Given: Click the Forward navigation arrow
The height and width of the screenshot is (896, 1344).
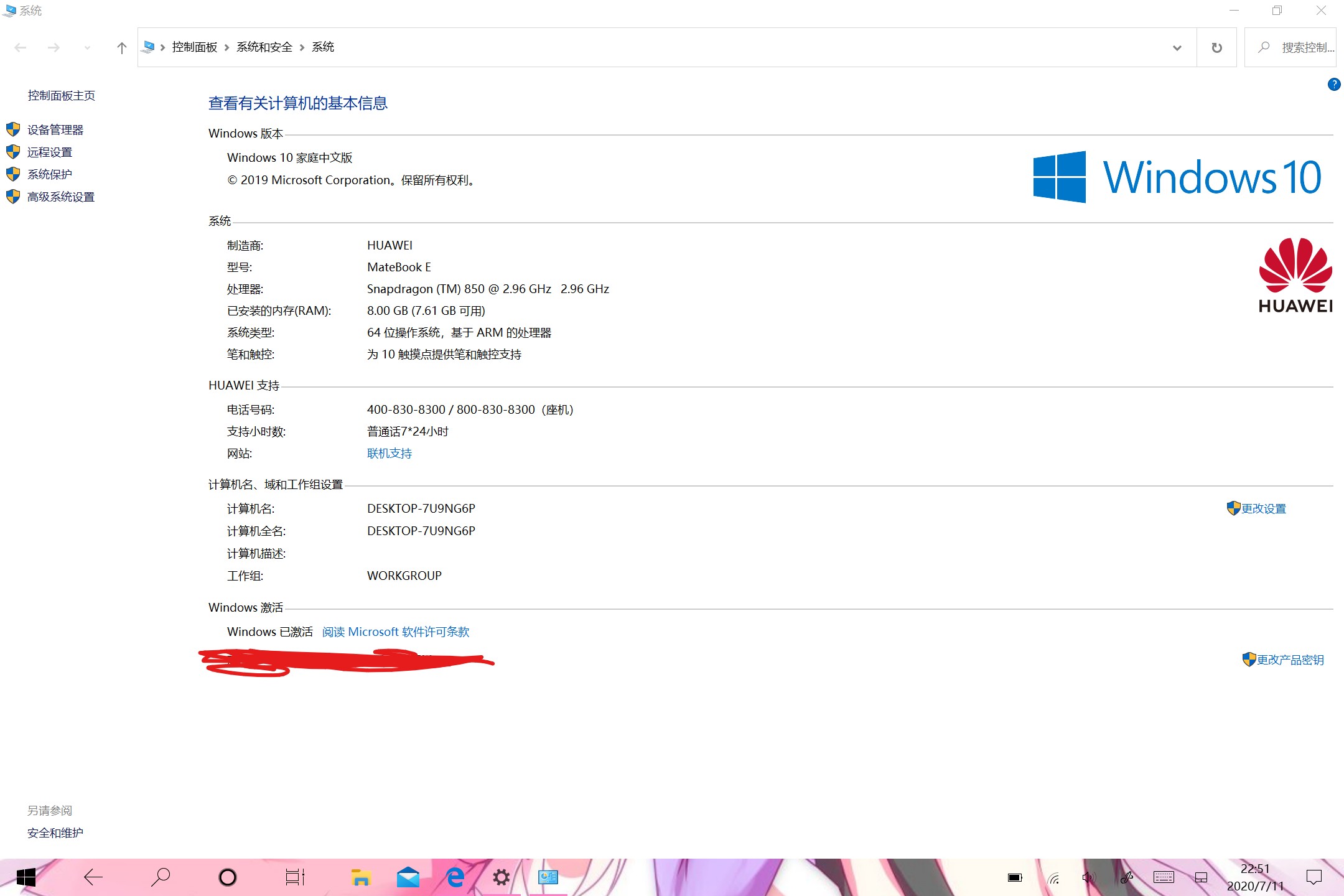Looking at the screenshot, I should pos(54,48).
